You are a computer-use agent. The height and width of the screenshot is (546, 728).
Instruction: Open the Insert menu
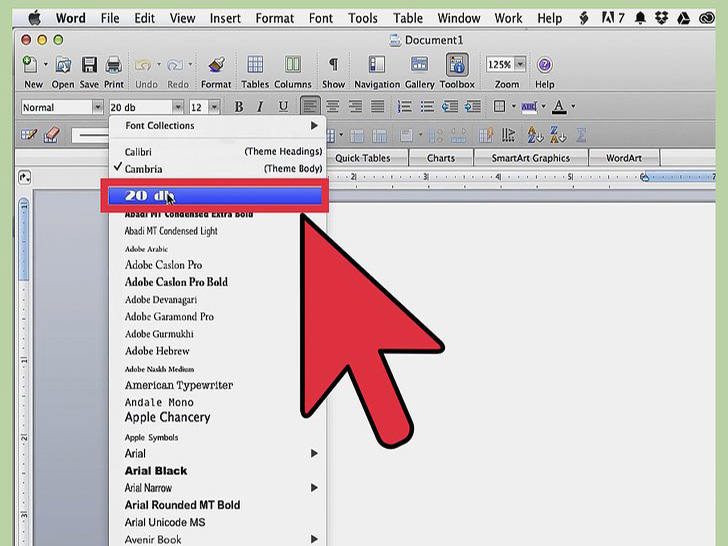point(225,18)
